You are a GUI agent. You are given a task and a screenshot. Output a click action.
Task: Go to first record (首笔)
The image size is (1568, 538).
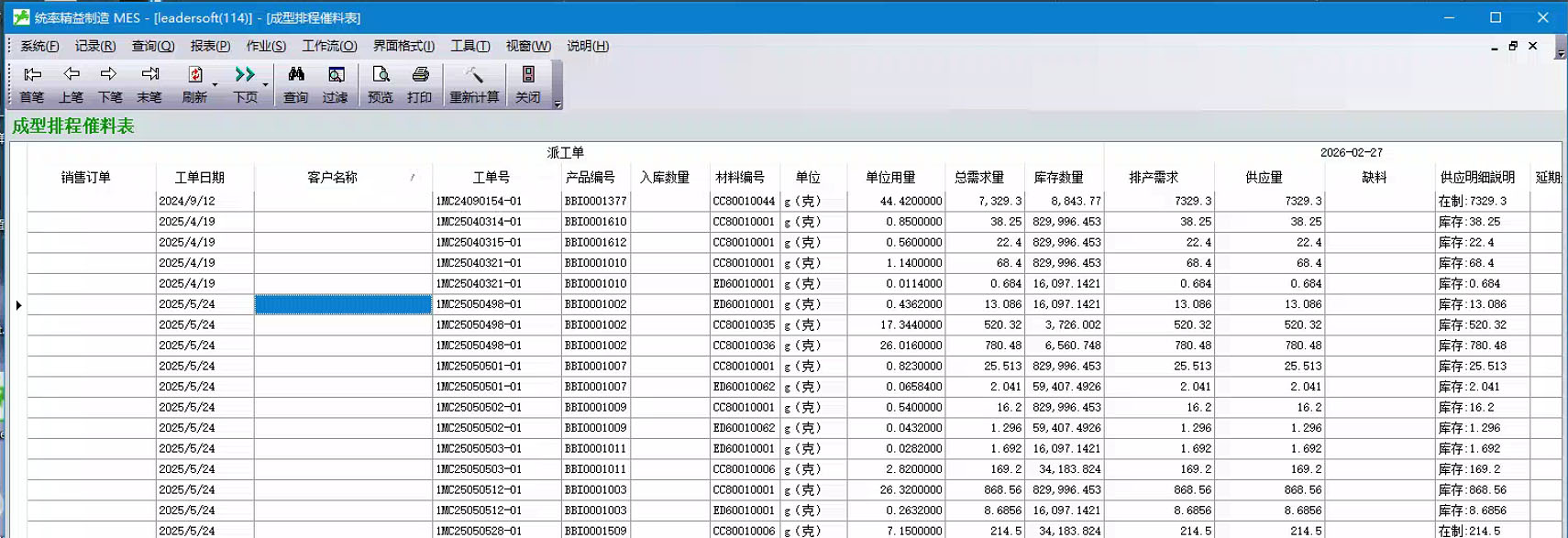pyautogui.click(x=32, y=83)
